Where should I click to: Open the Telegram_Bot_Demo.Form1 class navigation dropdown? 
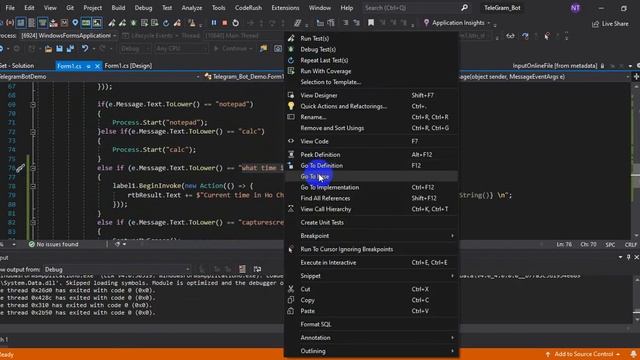pos(243,77)
